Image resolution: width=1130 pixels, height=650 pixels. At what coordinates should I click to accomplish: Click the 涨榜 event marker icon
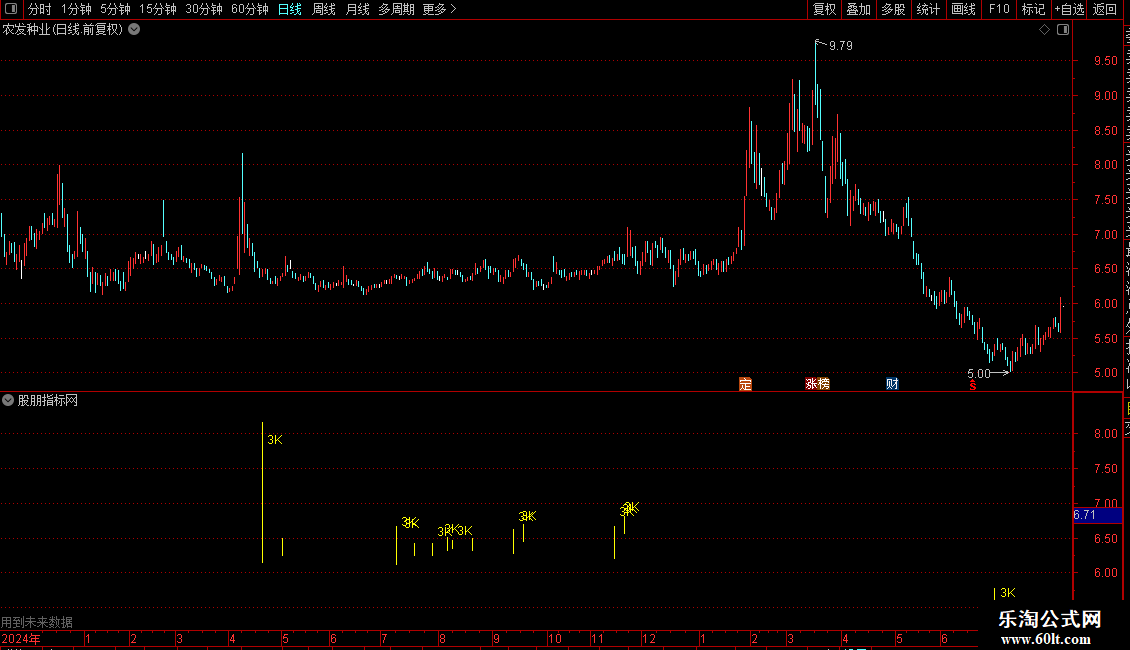coord(817,384)
